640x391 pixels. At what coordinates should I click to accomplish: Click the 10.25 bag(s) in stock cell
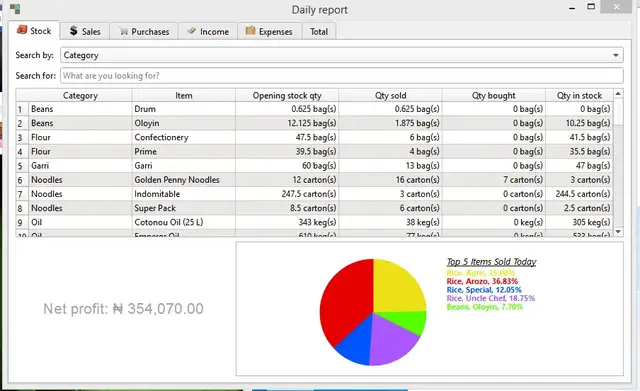click(579, 123)
